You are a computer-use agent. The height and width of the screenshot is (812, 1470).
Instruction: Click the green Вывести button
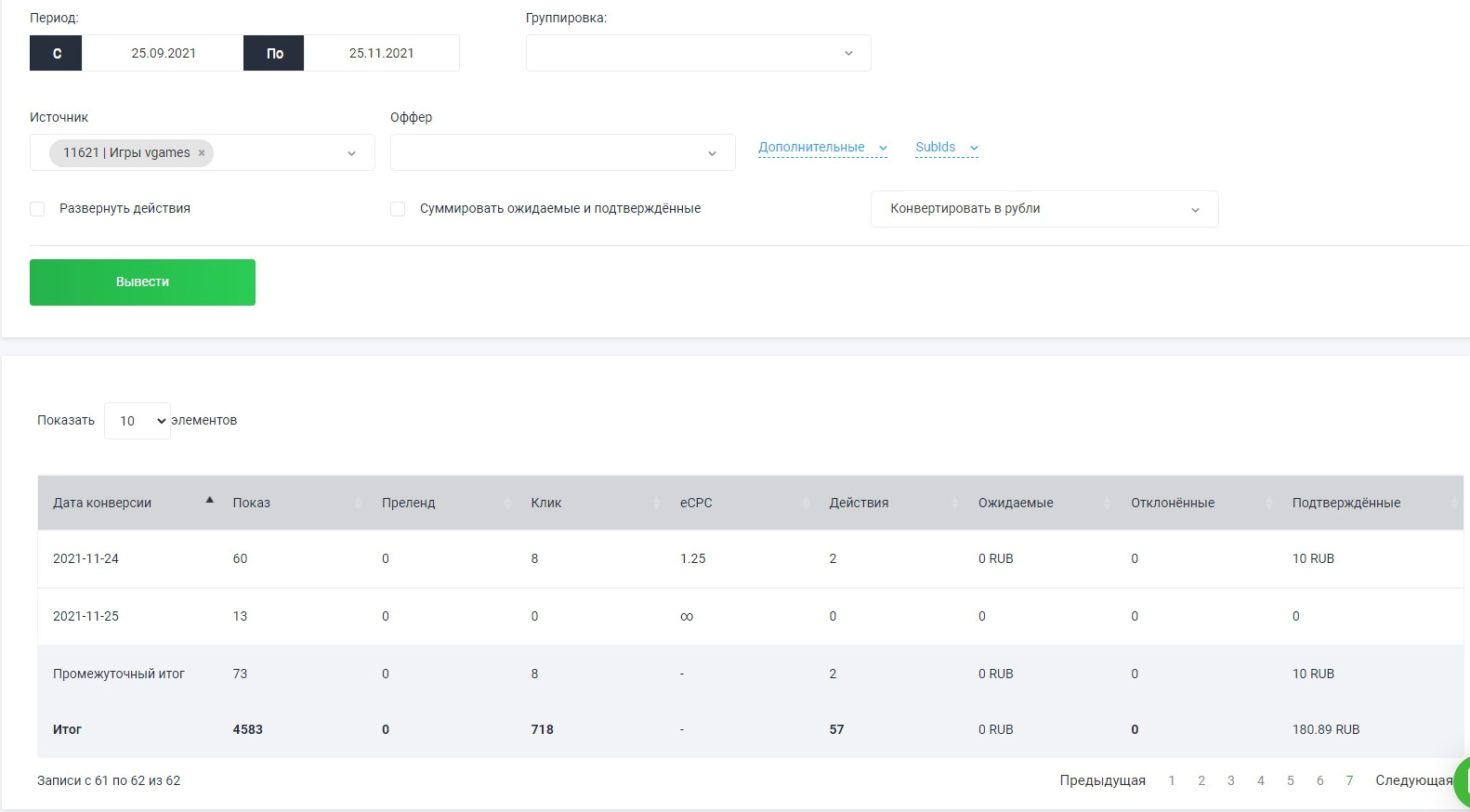click(x=142, y=282)
